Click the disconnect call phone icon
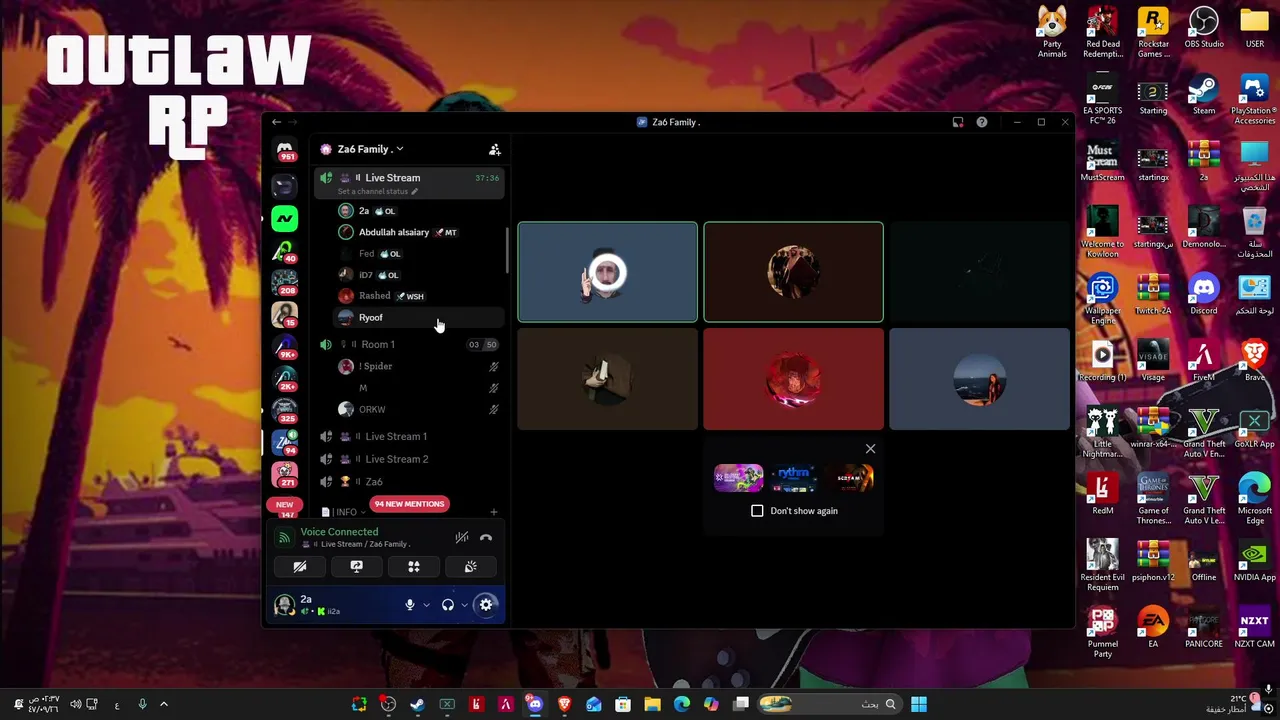 (x=486, y=538)
